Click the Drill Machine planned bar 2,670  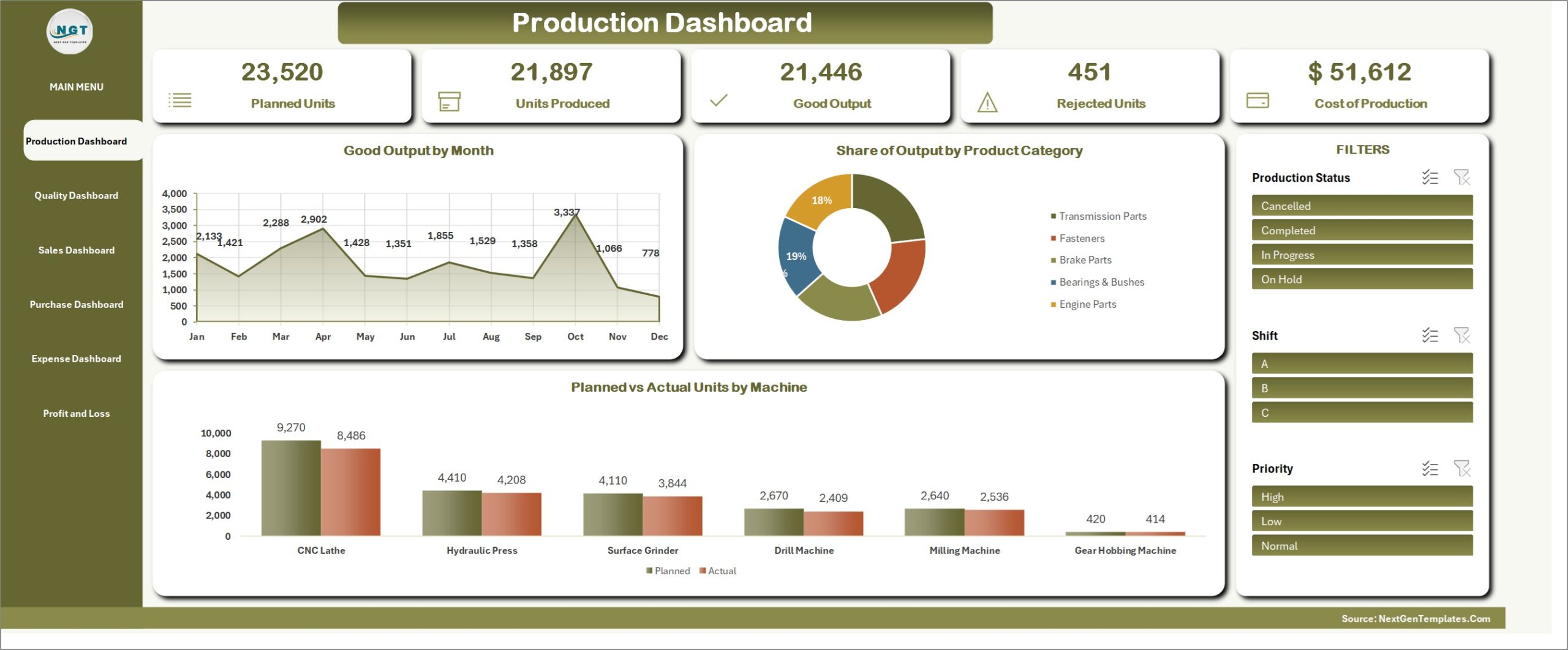click(774, 522)
